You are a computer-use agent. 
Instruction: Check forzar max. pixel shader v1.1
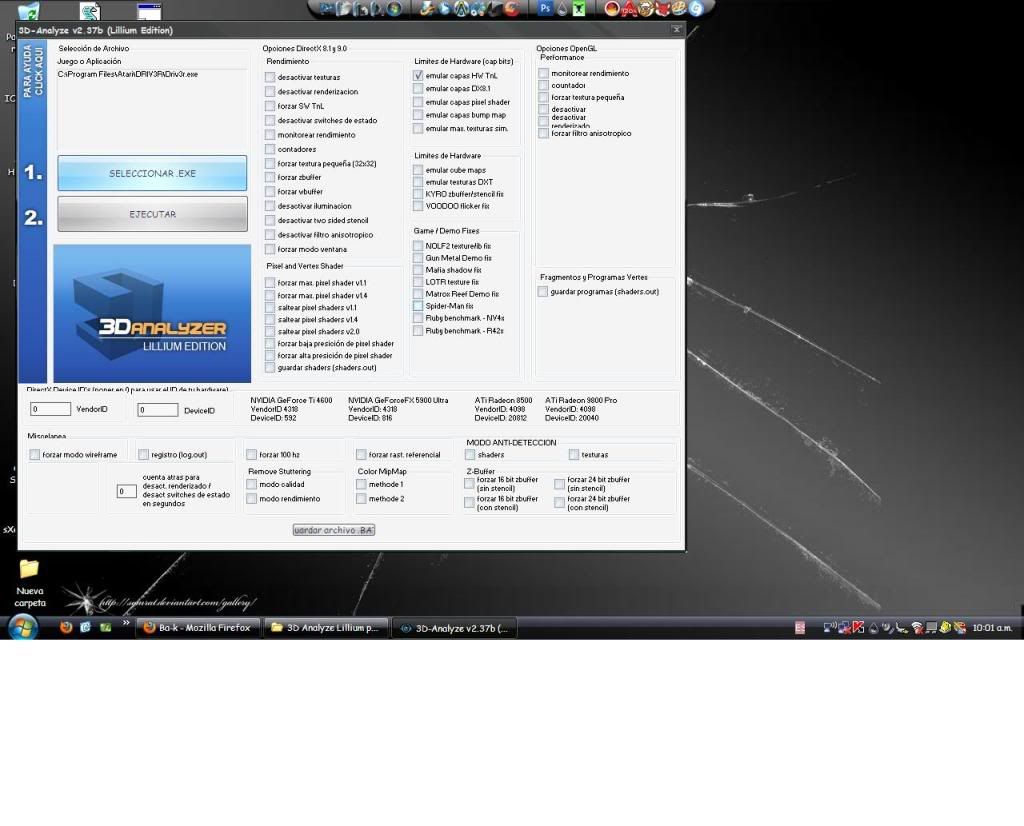pos(270,283)
